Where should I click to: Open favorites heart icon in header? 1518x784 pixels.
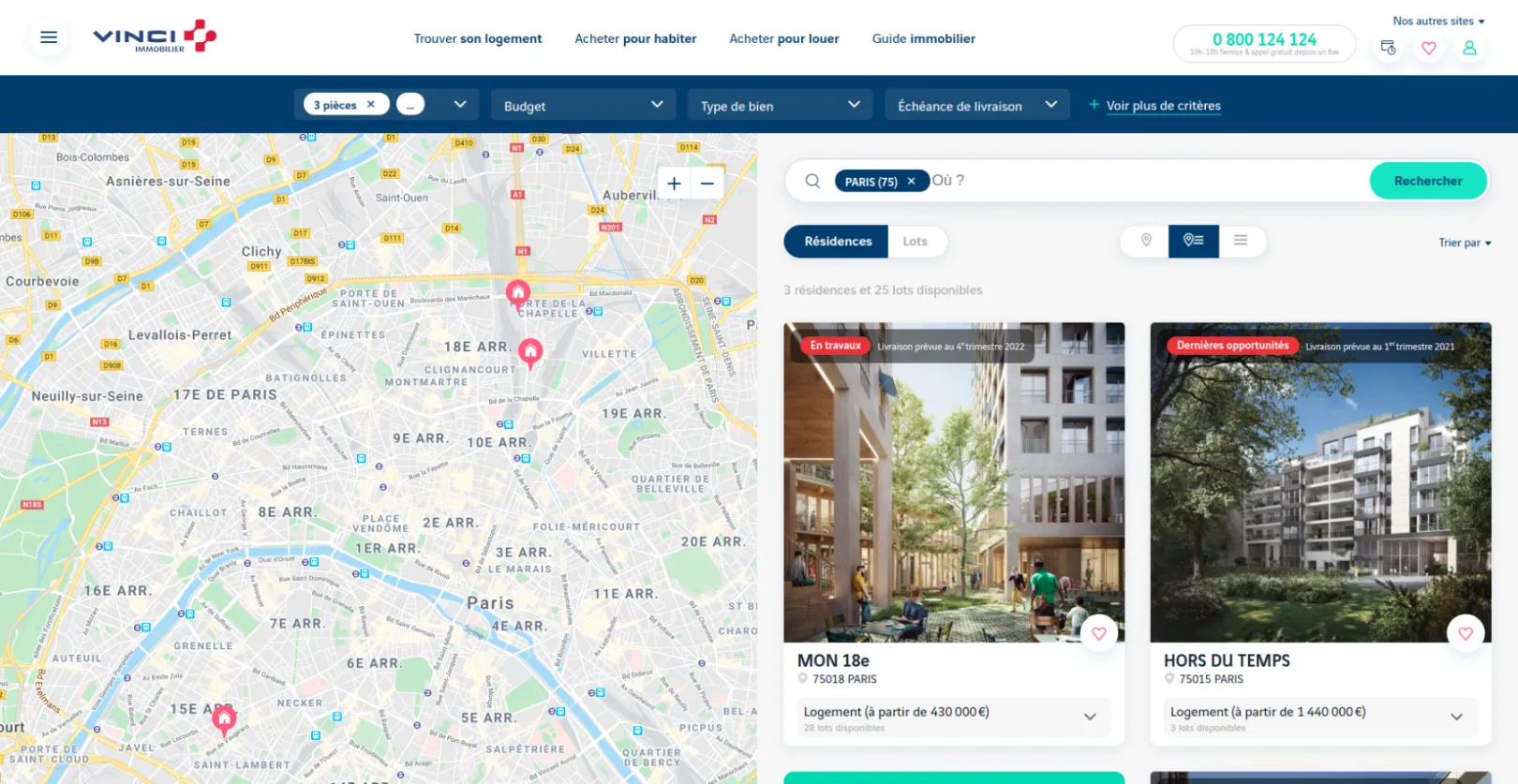tap(1429, 48)
